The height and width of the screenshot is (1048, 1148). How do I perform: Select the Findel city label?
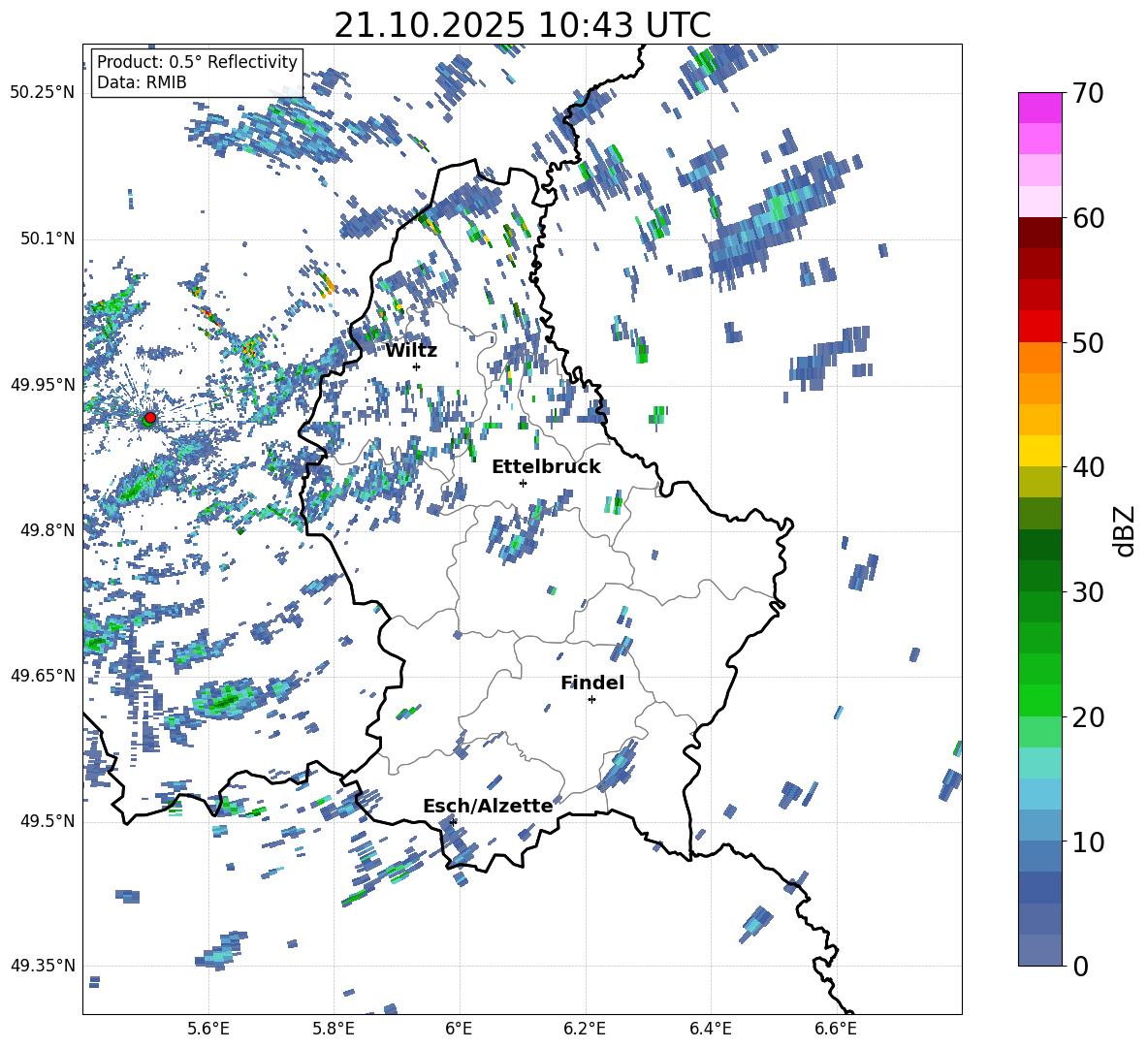592,683
